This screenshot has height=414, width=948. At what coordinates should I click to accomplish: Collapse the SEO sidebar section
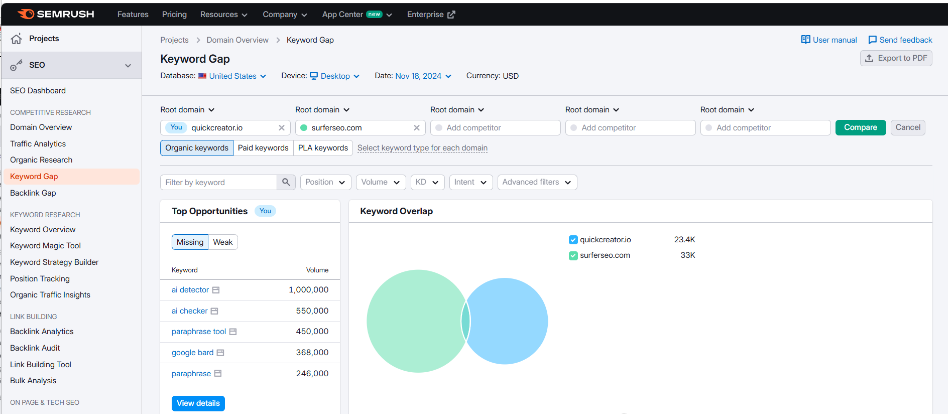pyautogui.click(x=128, y=65)
